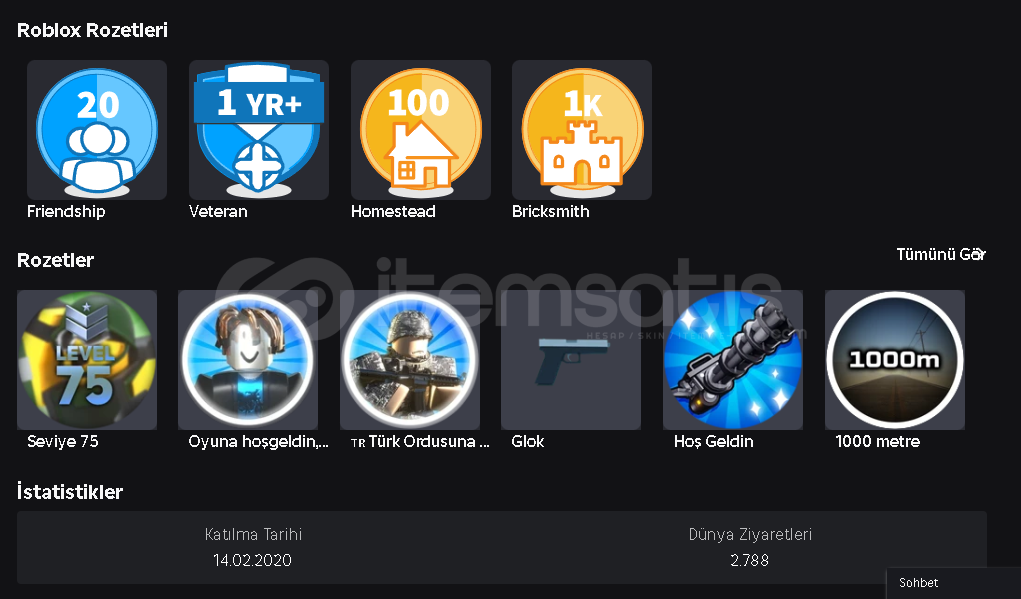Open the Hoş Geldin minigun badge

click(733, 360)
